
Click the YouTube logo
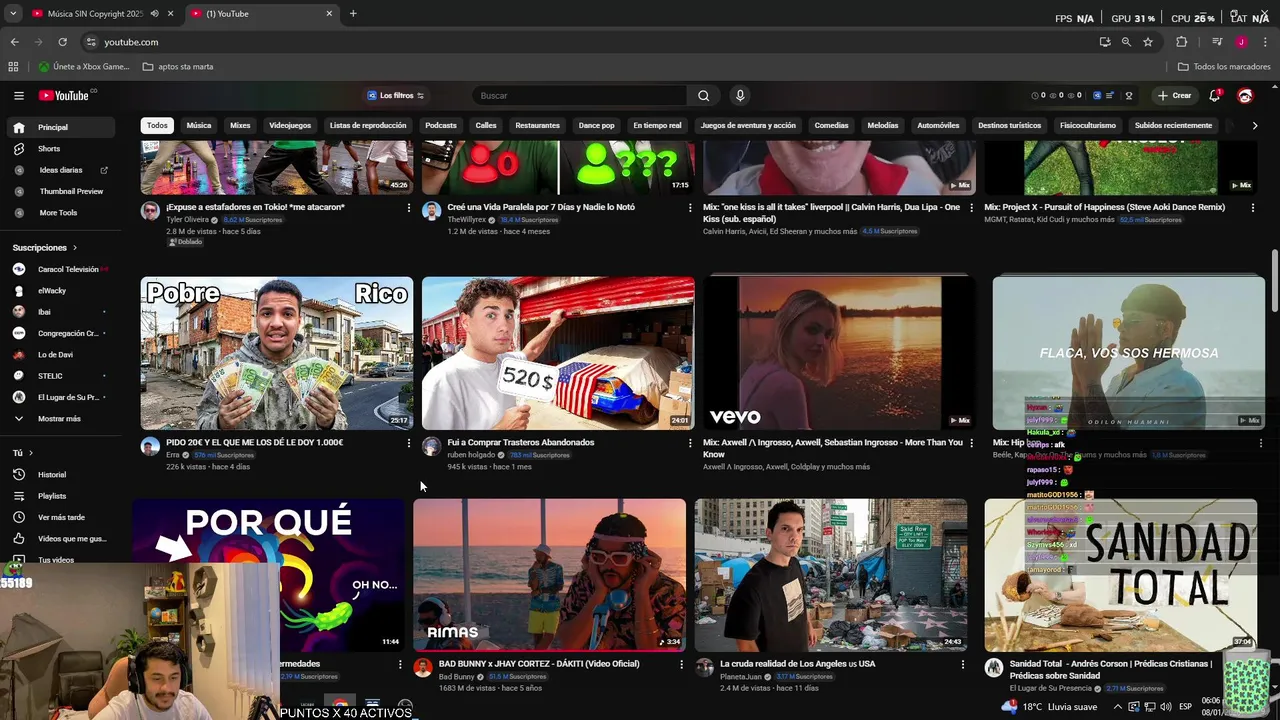[x=65, y=96]
